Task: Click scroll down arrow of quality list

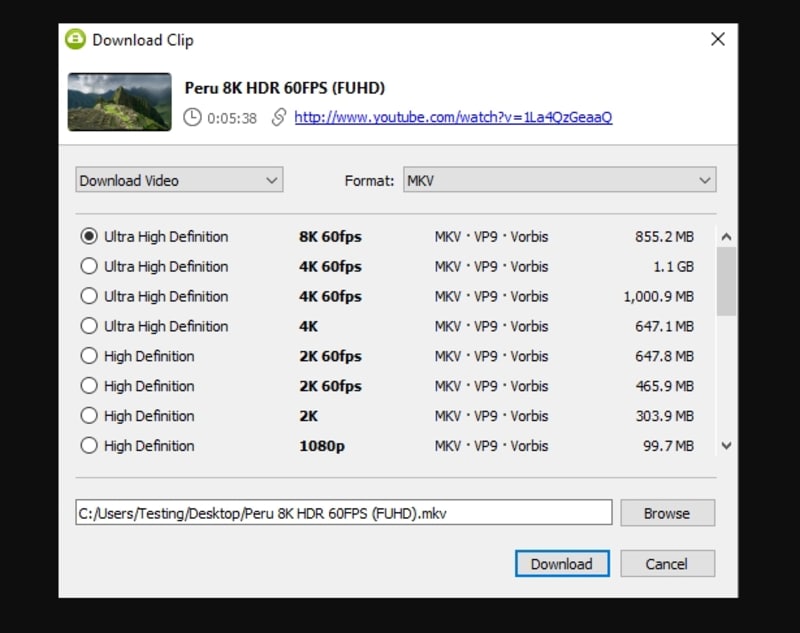Action: (x=727, y=445)
